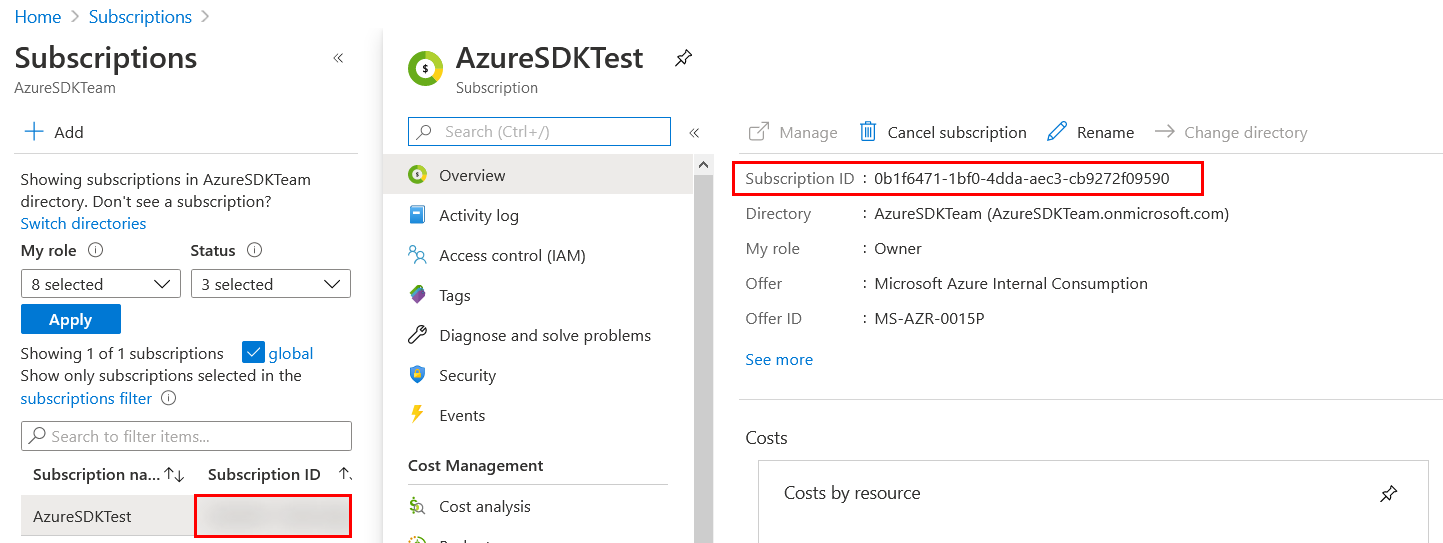Open the Status dropdown

click(271, 284)
